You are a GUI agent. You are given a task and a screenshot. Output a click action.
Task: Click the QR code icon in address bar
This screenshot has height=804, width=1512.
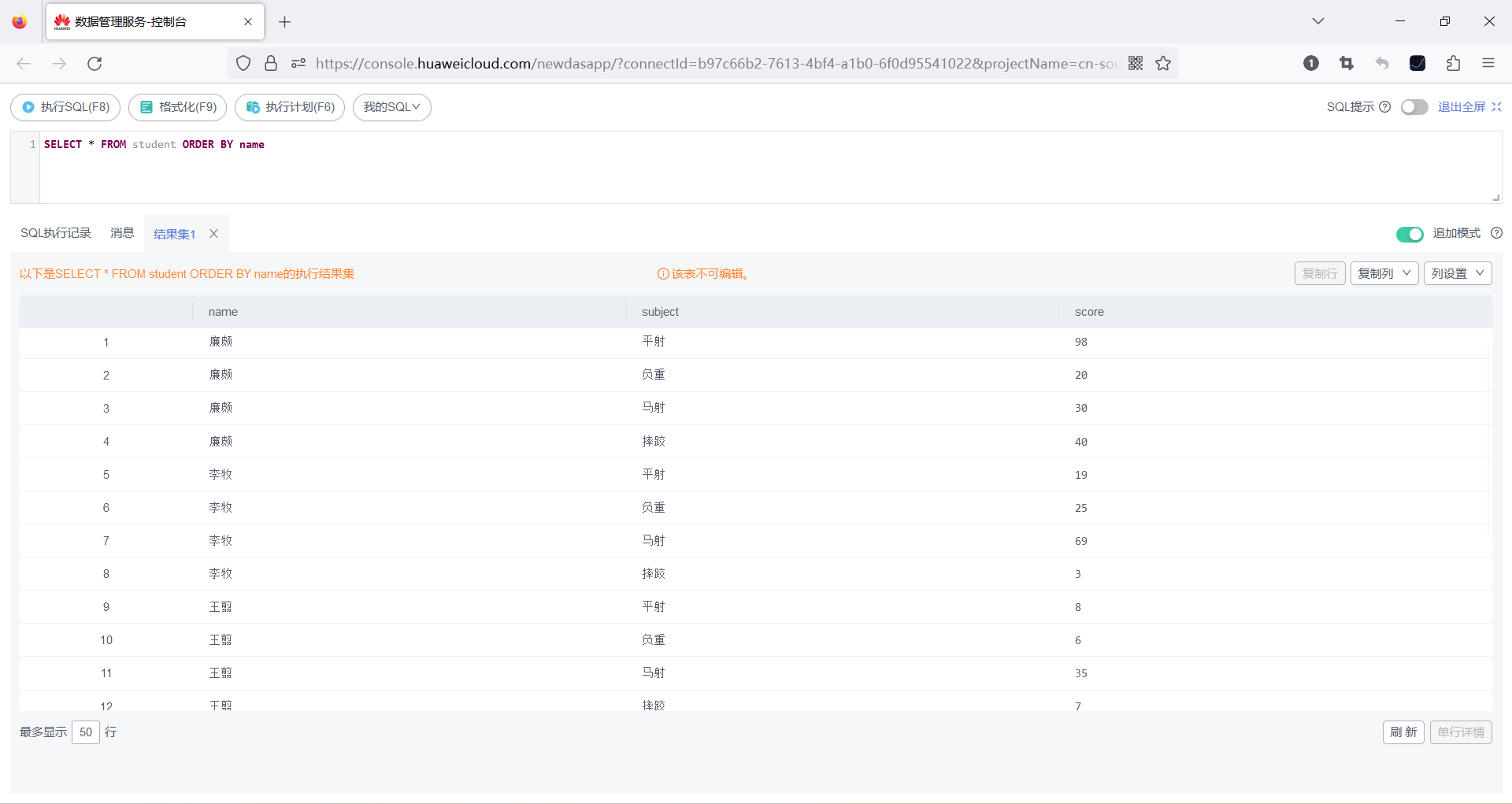1136,64
